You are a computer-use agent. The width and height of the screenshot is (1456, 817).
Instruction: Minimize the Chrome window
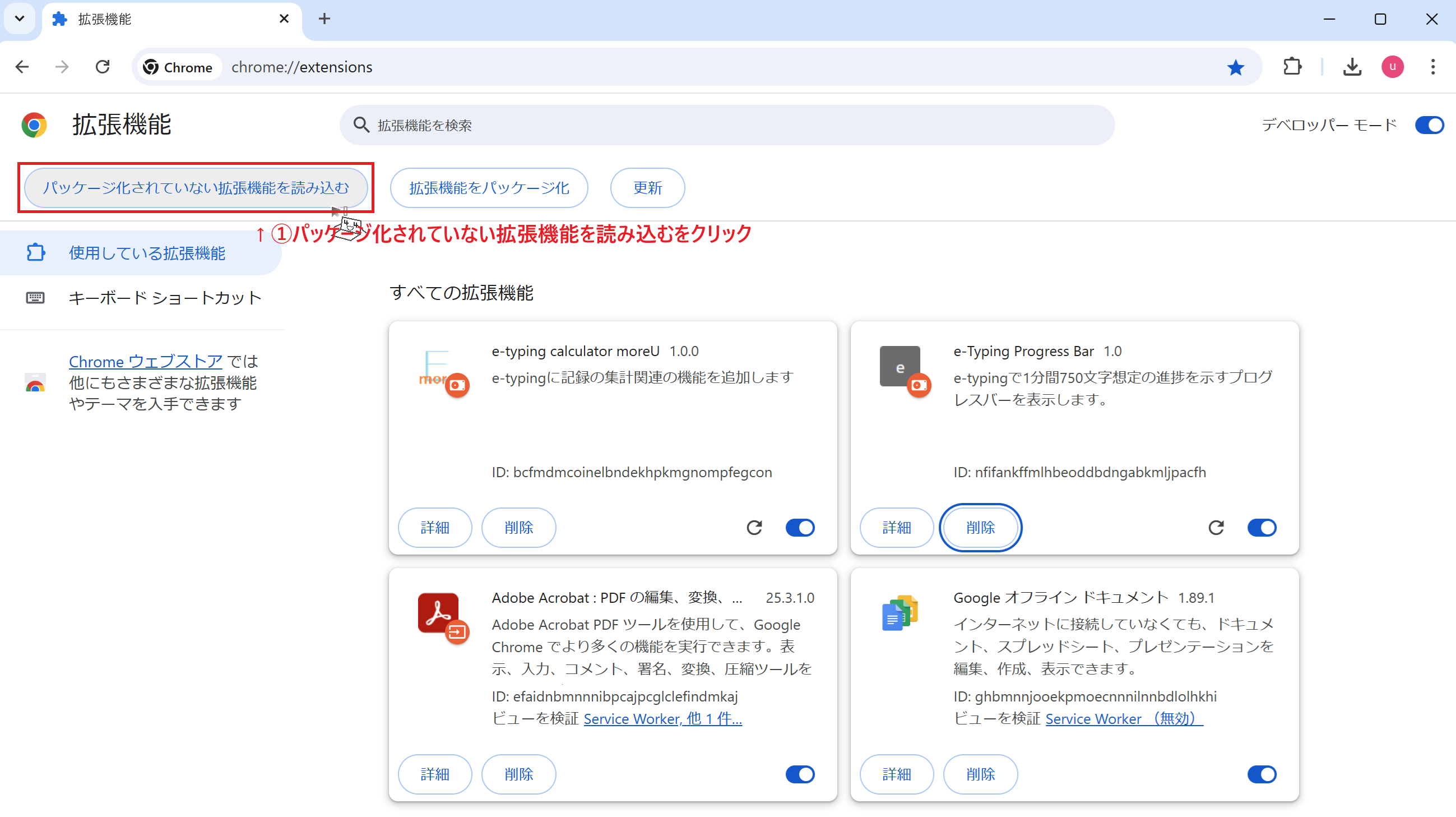pyautogui.click(x=1329, y=19)
